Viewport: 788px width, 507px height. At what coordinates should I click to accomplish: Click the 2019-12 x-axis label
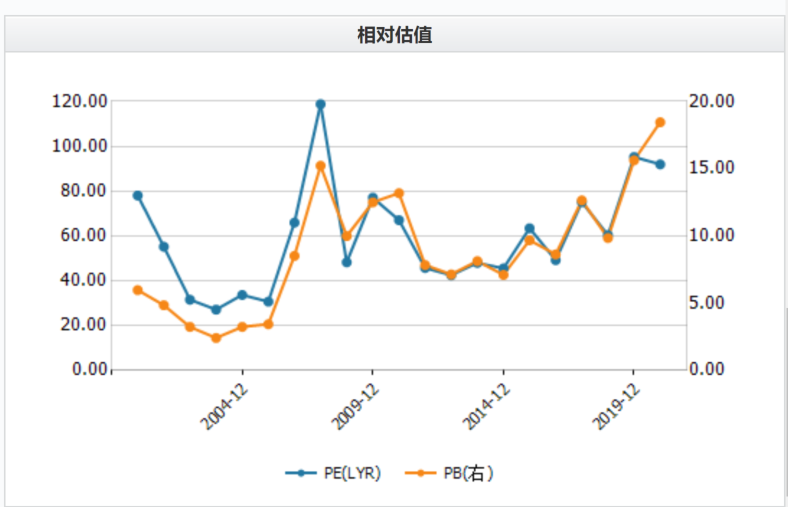[x=616, y=407]
